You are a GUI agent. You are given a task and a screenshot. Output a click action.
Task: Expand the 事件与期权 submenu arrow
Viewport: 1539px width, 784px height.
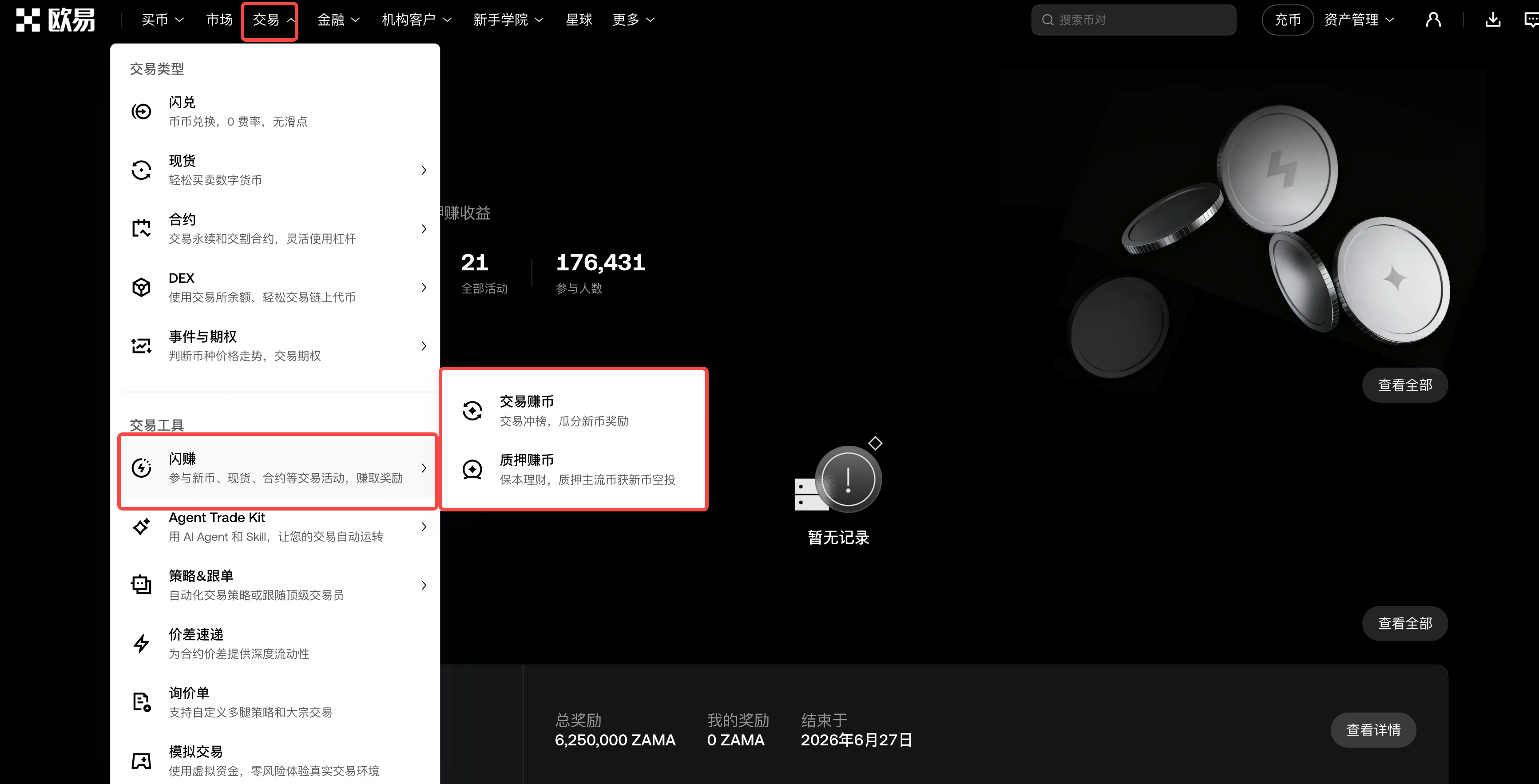coord(424,346)
